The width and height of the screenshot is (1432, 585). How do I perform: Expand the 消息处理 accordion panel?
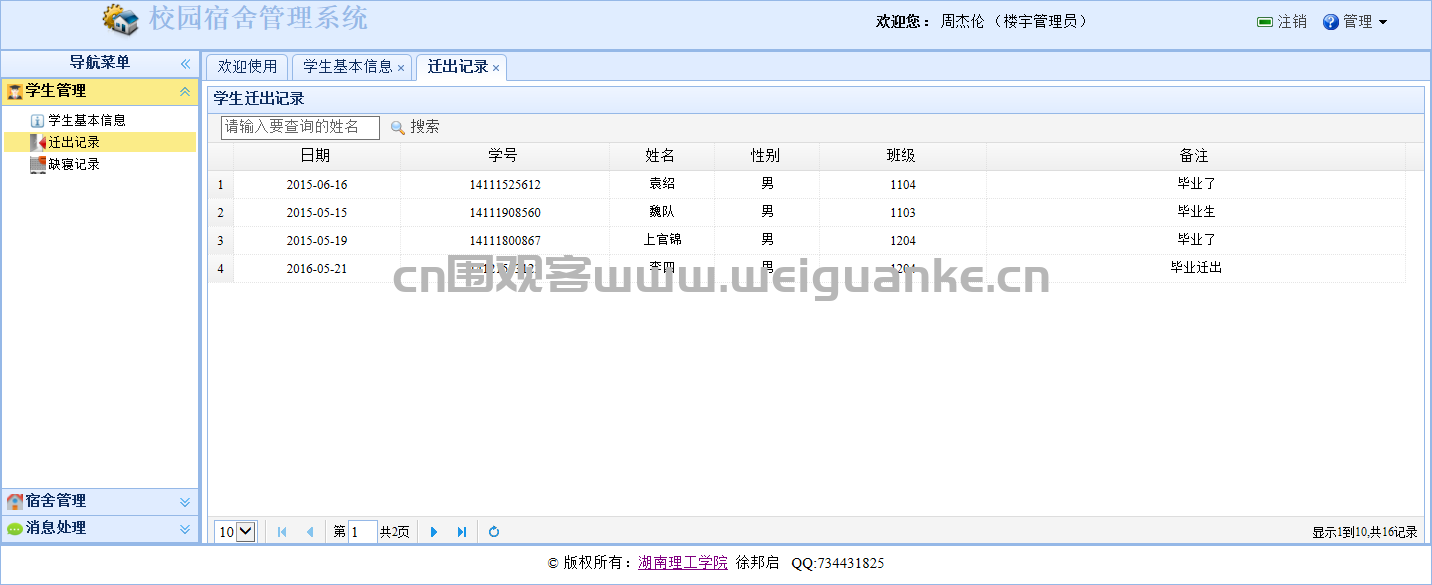point(185,529)
